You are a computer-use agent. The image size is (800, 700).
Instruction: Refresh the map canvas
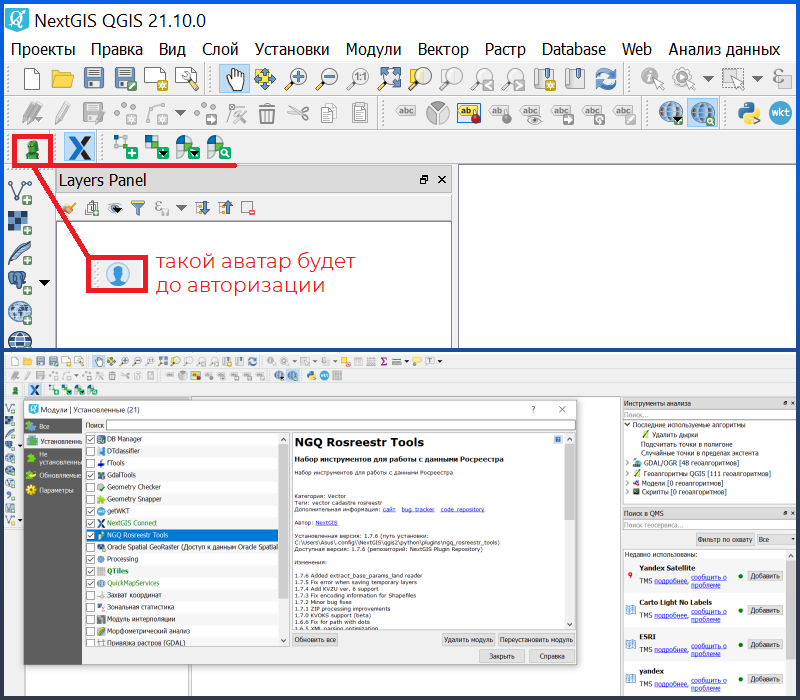coord(606,79)
